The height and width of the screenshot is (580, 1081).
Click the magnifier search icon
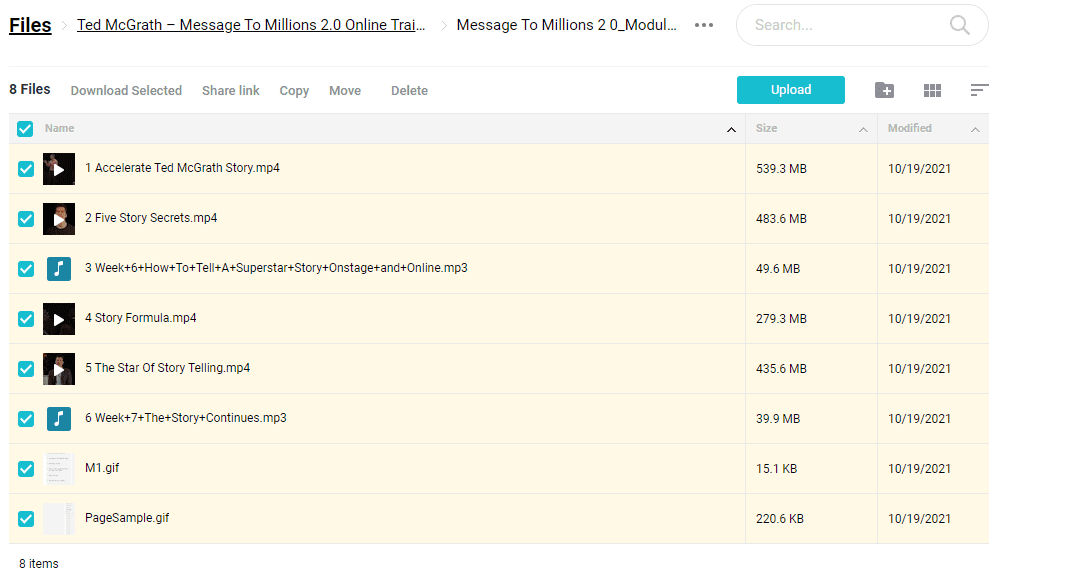pyautogui.click(x=959, y=25)
